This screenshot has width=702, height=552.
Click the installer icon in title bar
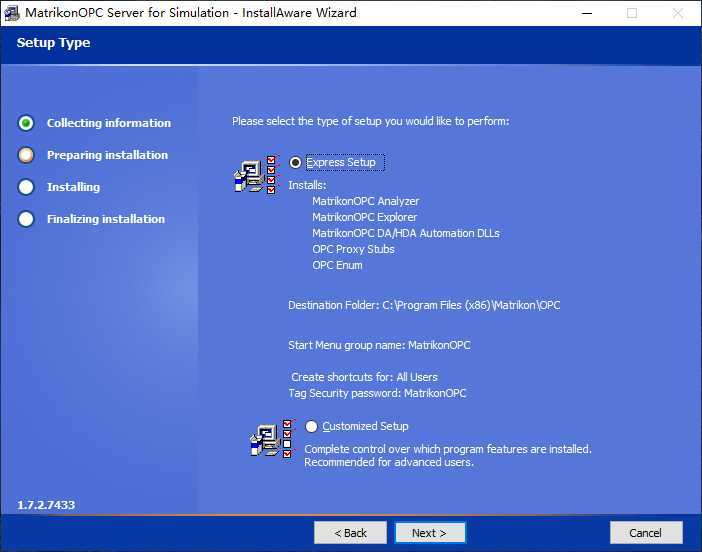point(11,13)
